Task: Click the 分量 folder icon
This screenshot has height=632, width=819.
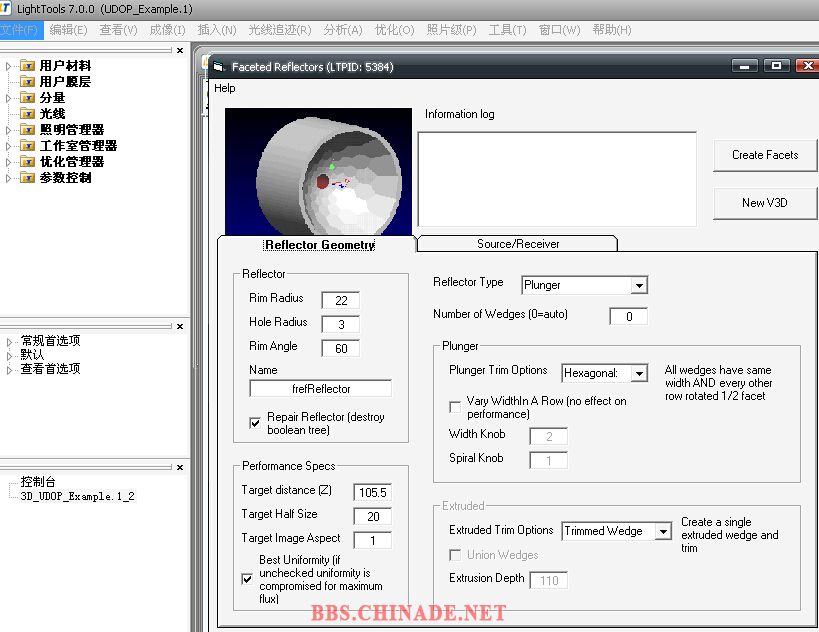Action: point(28,98)
